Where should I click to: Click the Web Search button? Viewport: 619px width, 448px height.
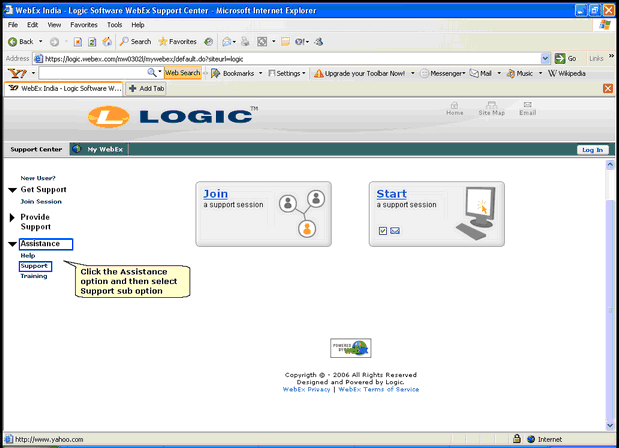(183, 73)
